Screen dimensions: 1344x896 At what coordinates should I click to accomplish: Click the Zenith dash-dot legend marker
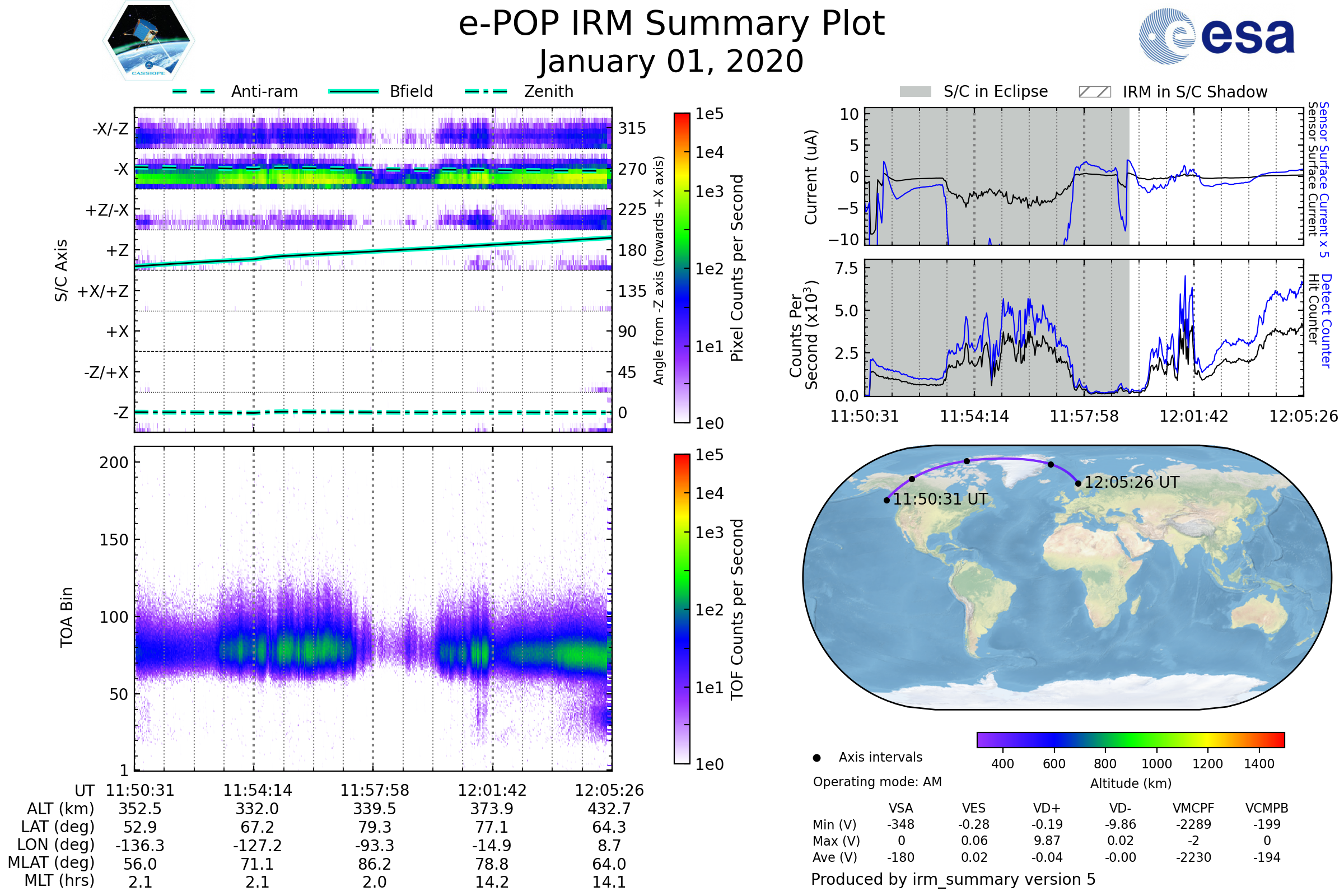point(486,91)
